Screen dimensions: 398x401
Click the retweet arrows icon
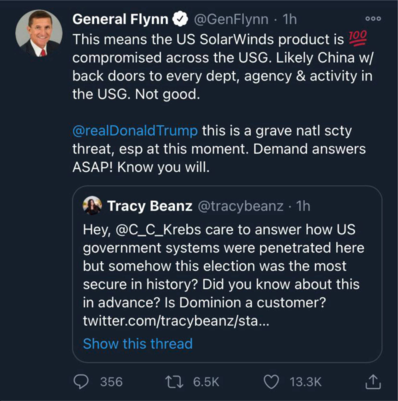pos(175,382)
